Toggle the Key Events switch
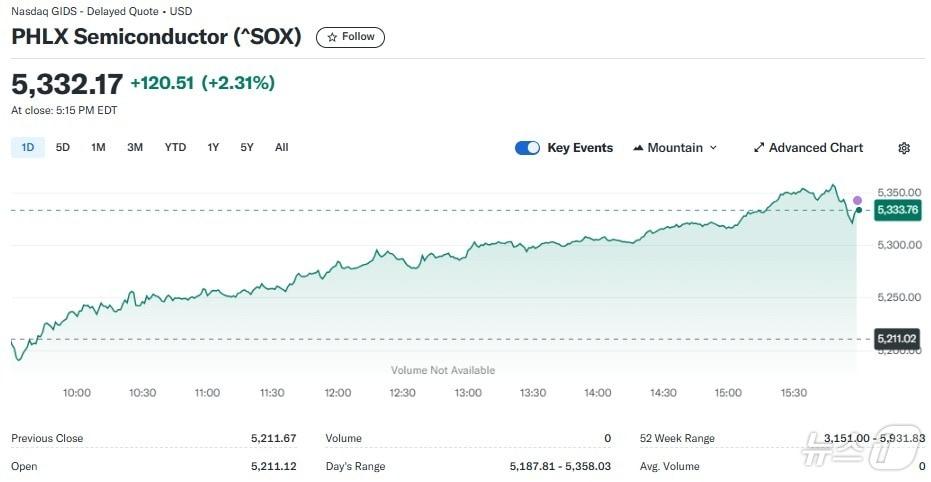The image size is (931, 482). click(527, 148)
